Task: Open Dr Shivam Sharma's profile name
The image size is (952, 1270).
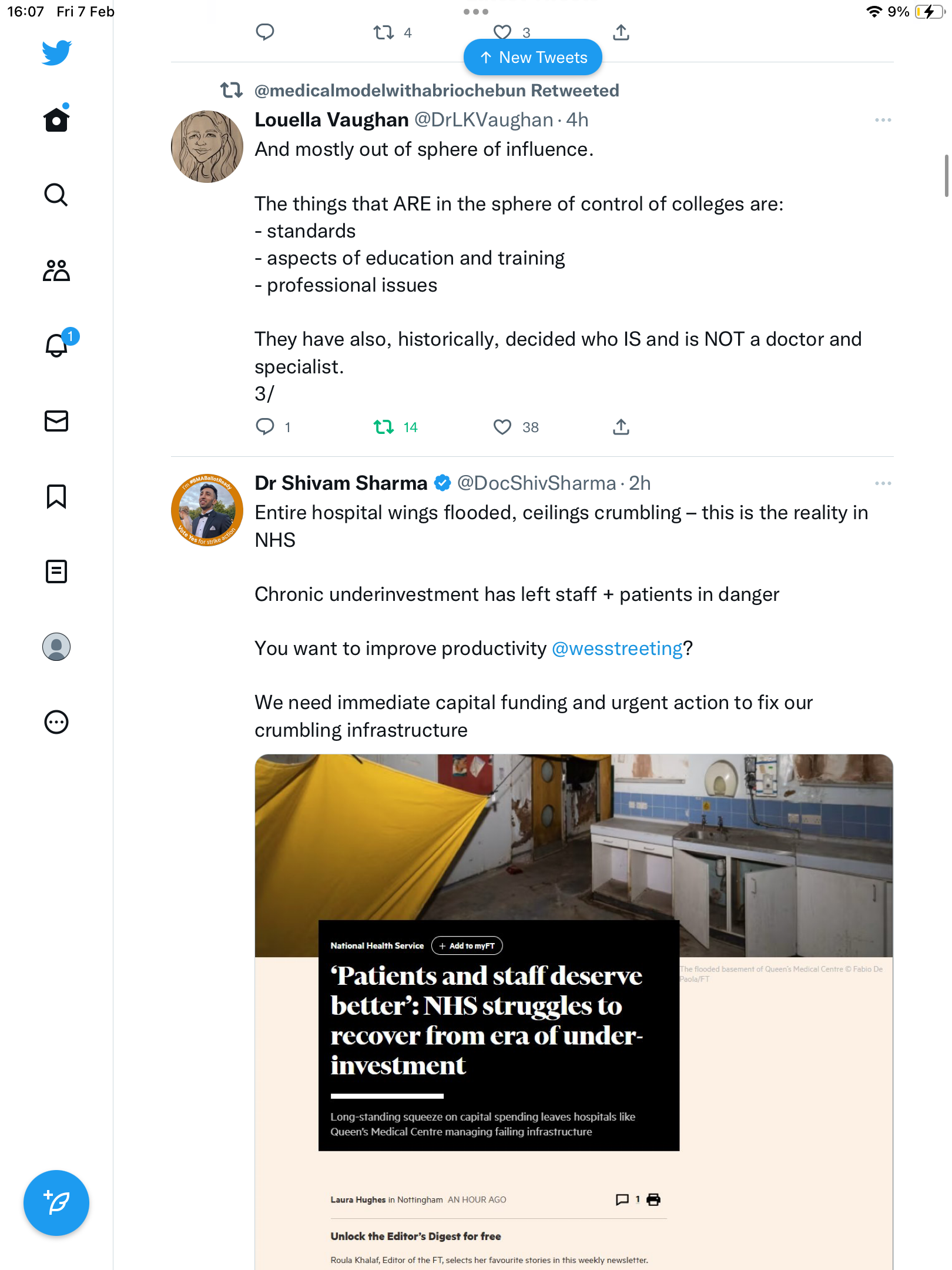Action: (341, 483)
